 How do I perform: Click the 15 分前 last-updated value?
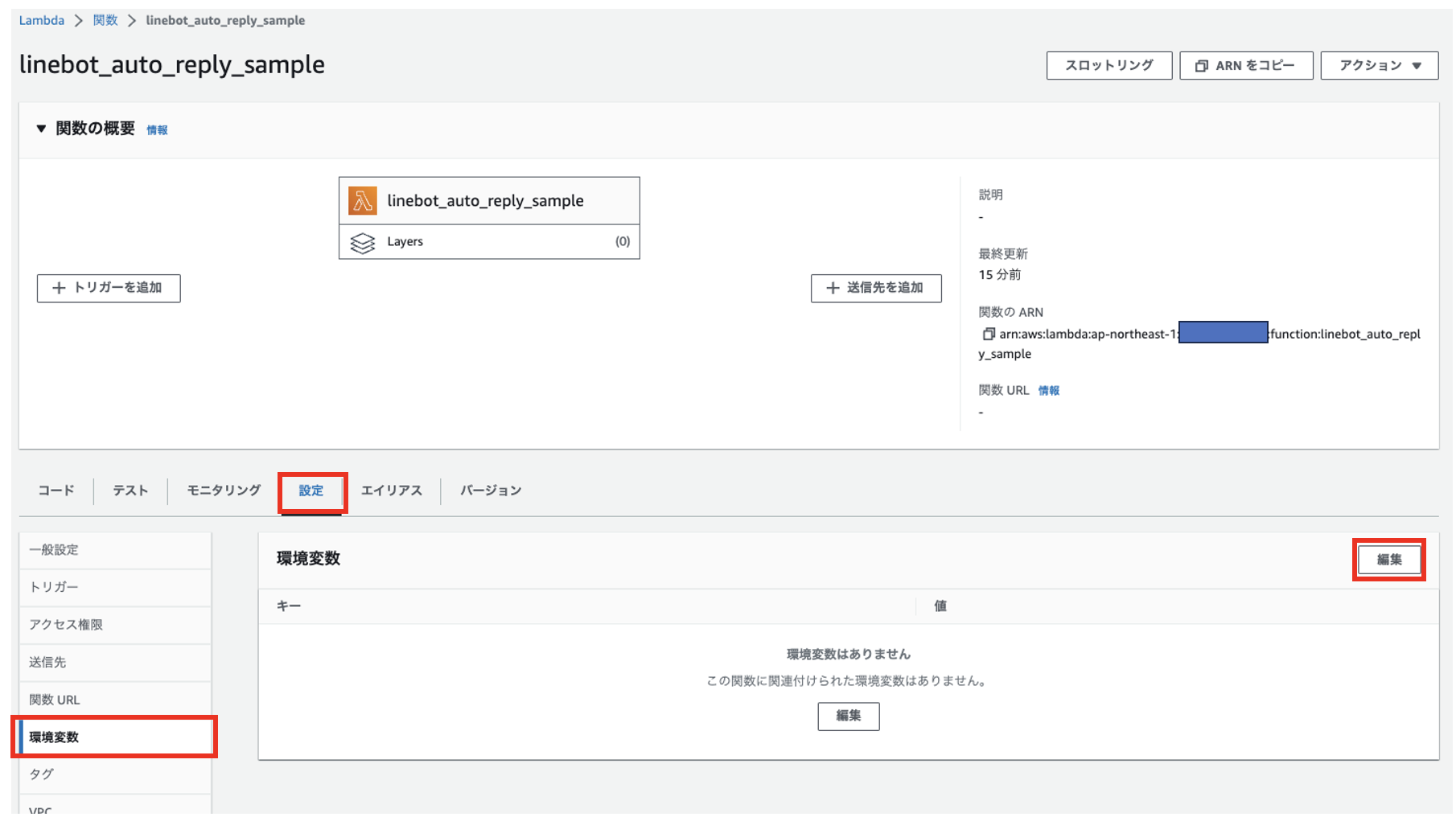pos(1000,275)
